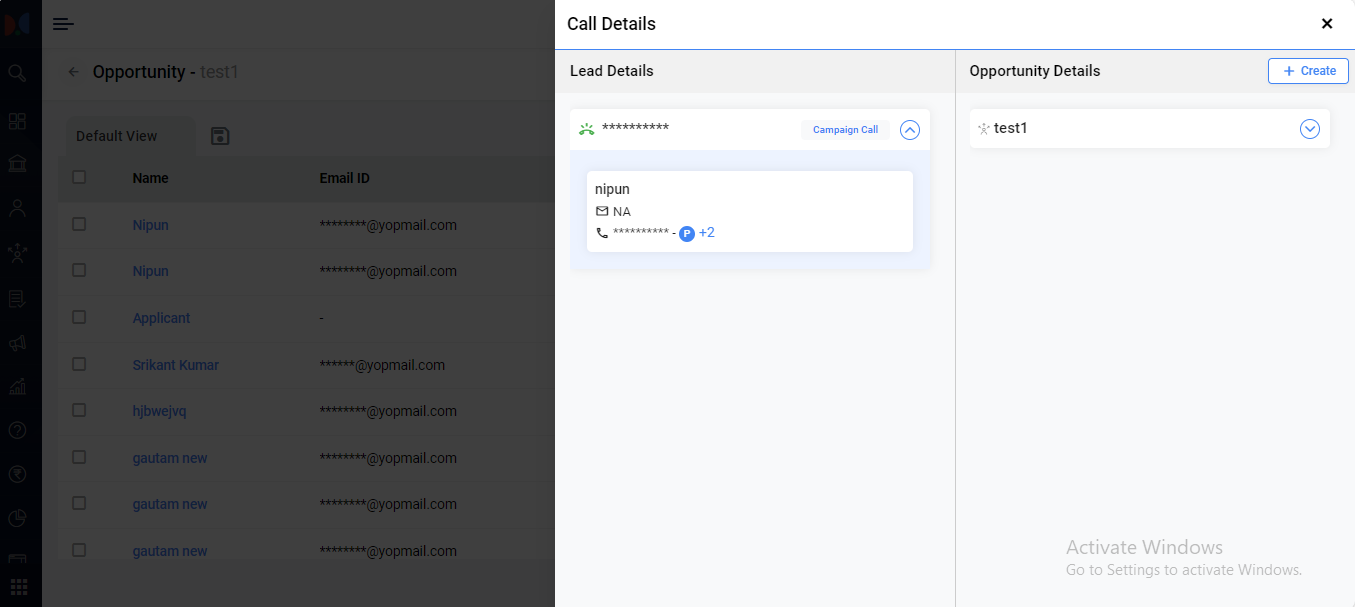Click the megaphone marketing icon in sidebar
This screenshot has height=607, width=1355.
(x=17, y=343)
